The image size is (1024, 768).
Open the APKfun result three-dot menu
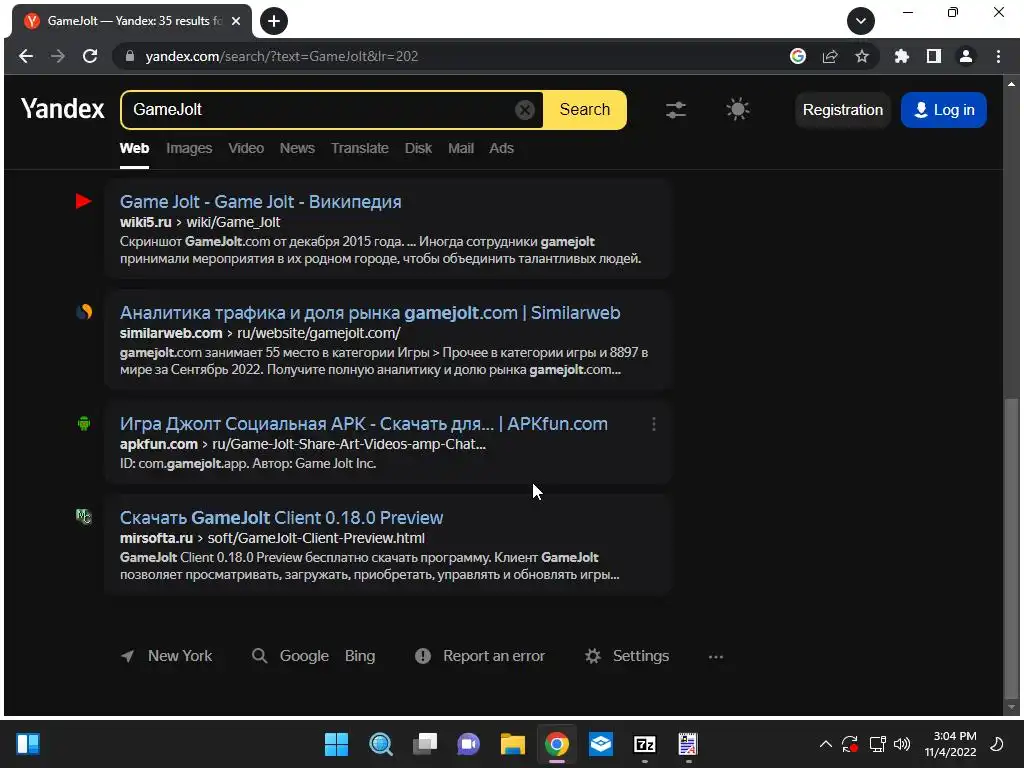click(654, 424)
